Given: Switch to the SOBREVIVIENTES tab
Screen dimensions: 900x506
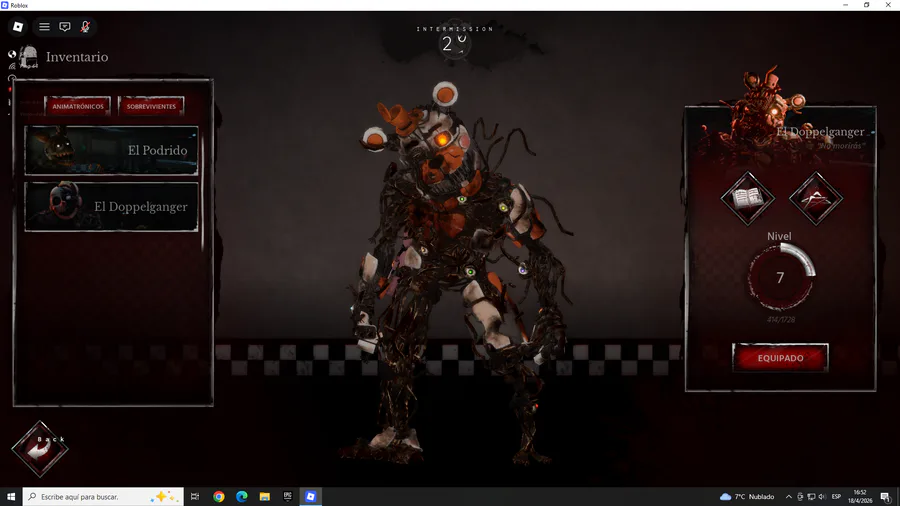Looking at the screenshot, I should tap(151, 106).
